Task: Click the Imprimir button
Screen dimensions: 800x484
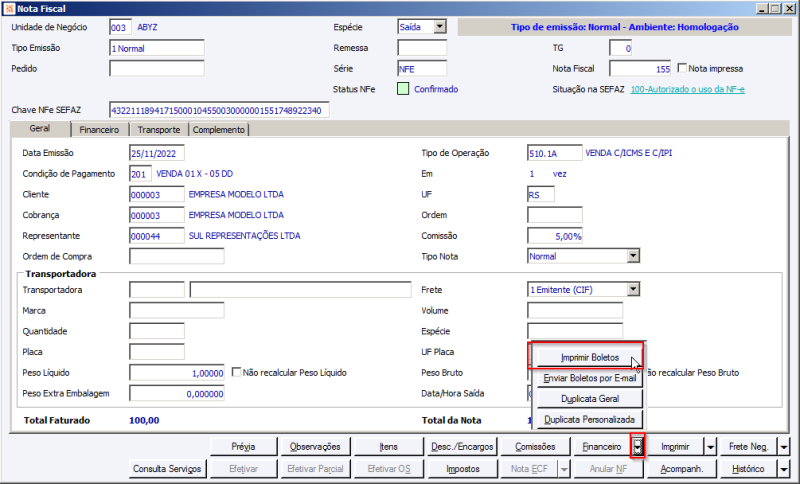Action: [675, 447]
